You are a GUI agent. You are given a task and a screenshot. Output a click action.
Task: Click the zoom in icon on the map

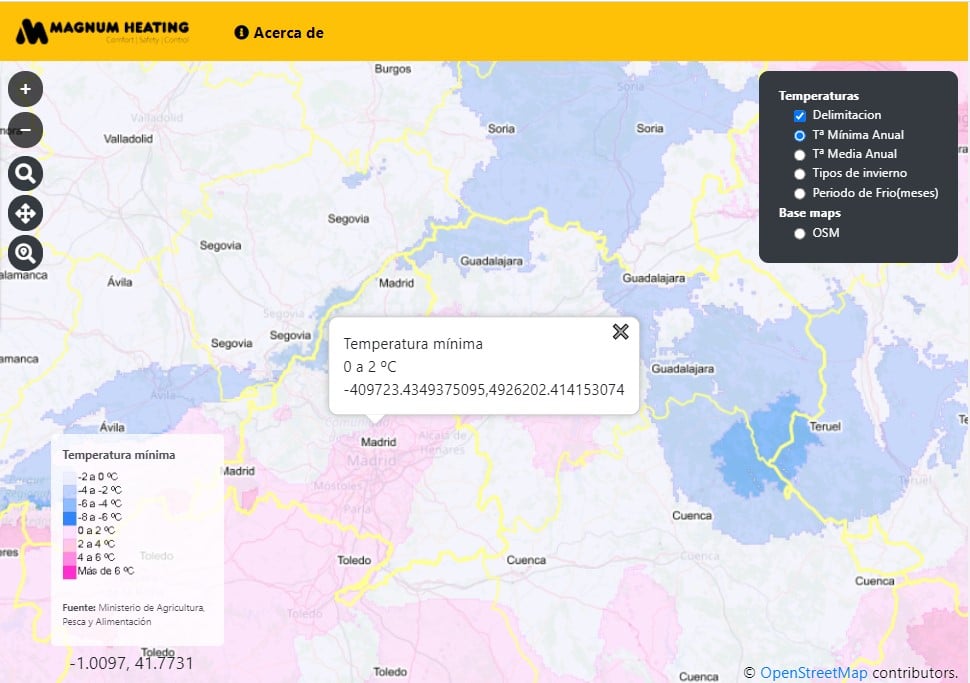pos(24,88)
